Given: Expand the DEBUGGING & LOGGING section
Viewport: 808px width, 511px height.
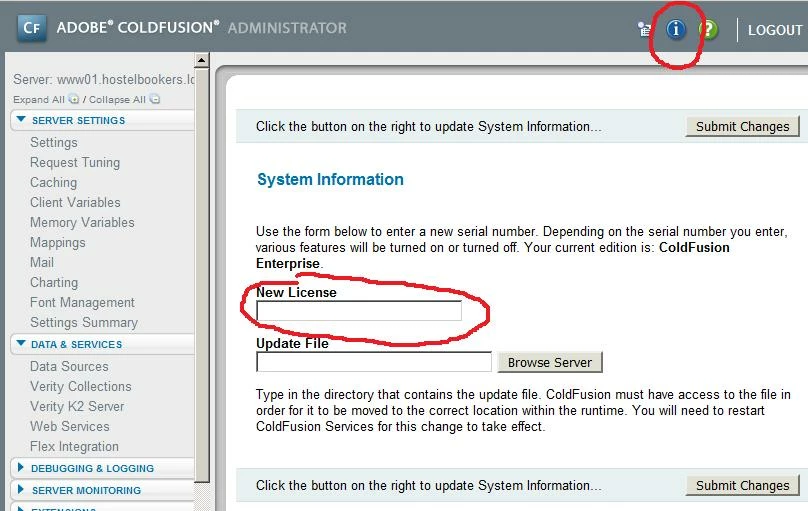Looking at the screenshot, I should pyautogui.click(x=21, y=467).
